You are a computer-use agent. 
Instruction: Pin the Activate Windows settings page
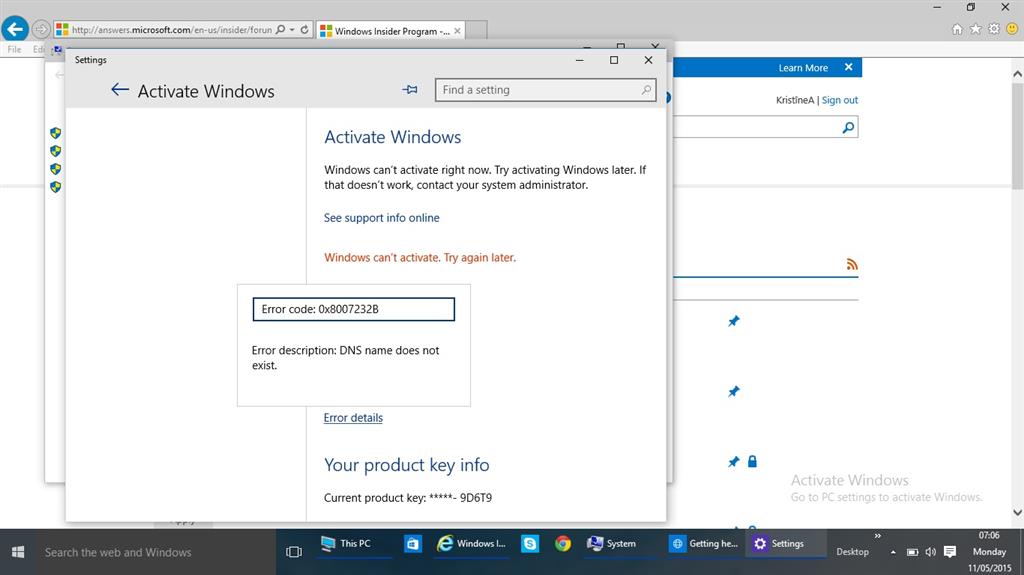[410, 90]
